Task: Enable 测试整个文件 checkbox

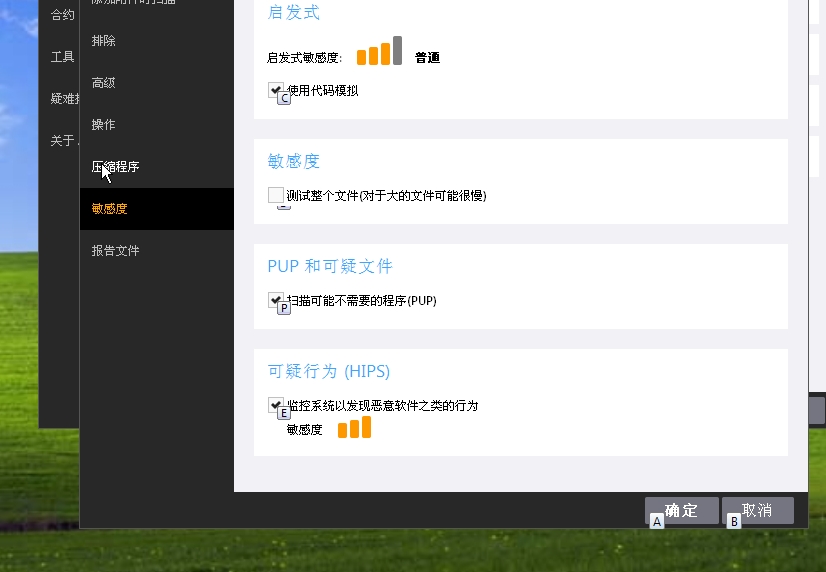Action: tap(276, 195)
